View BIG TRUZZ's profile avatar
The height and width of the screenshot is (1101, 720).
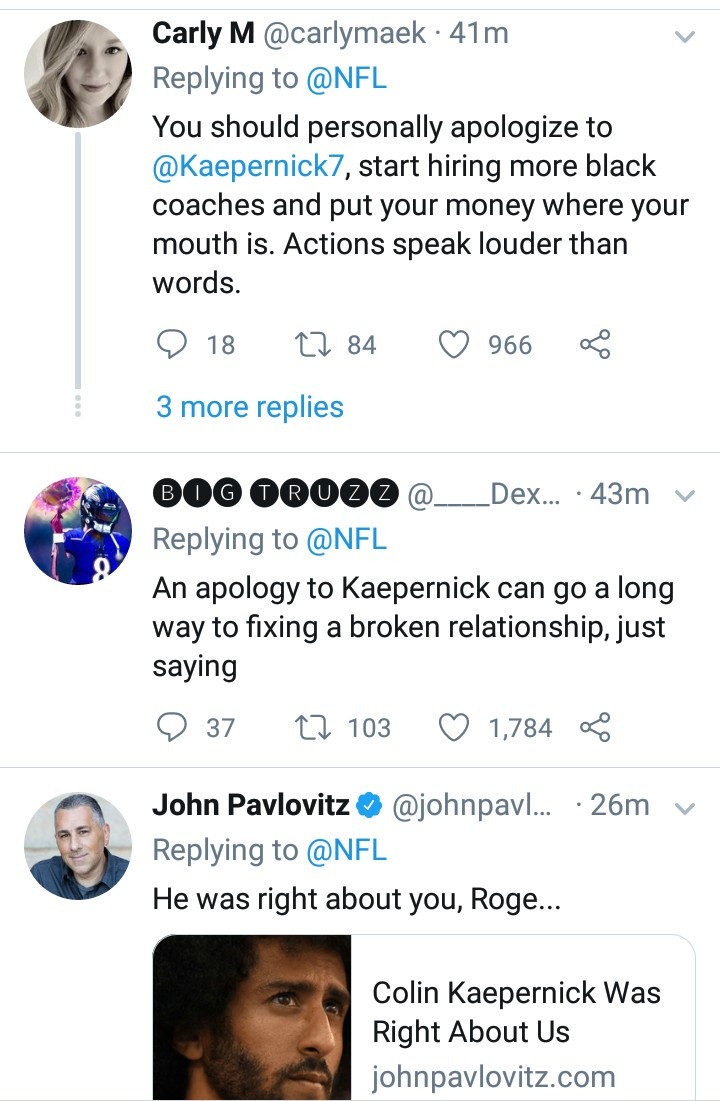78,531
